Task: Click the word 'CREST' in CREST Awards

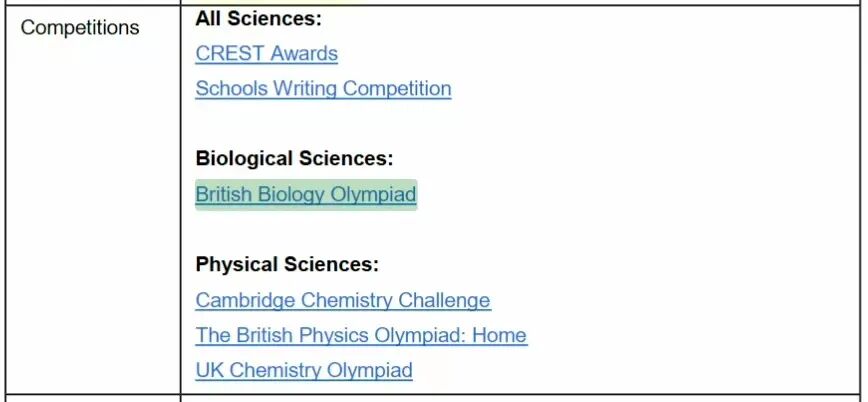Action: pyautogui.click(x=230, y=54)
